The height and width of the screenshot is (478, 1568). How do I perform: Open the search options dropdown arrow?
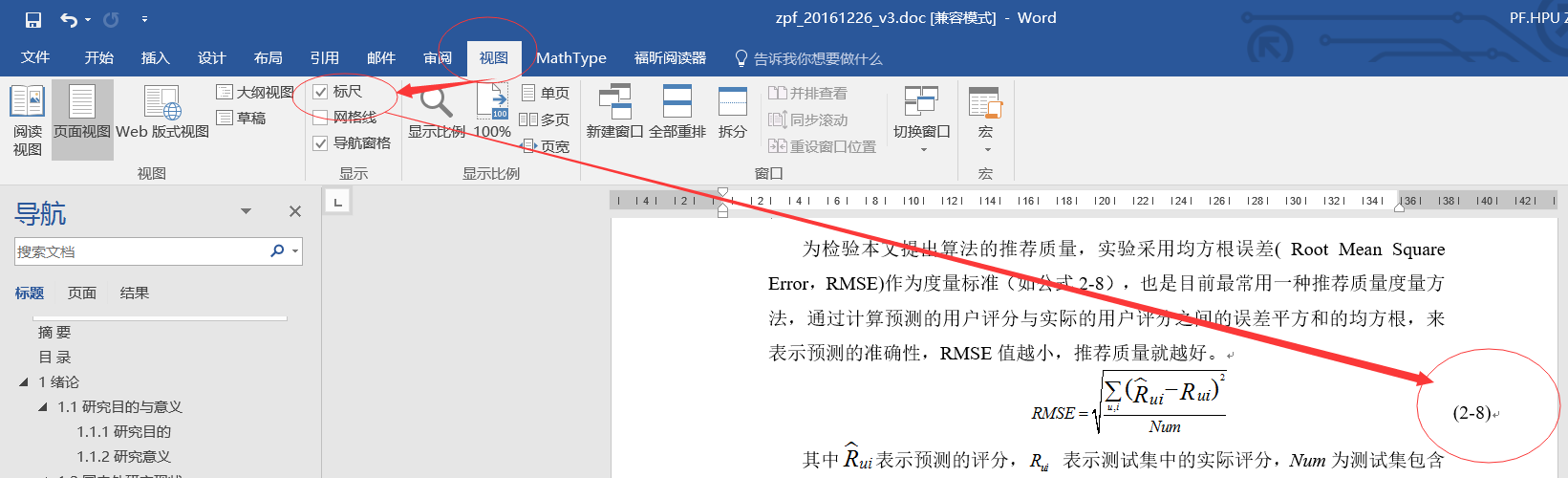coord(295,251)
